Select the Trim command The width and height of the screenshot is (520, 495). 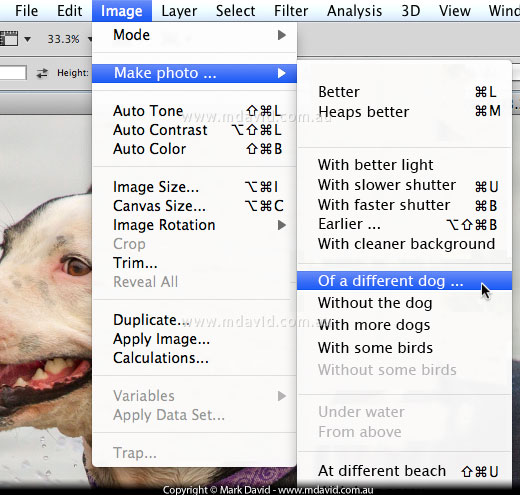coord(194,263)
